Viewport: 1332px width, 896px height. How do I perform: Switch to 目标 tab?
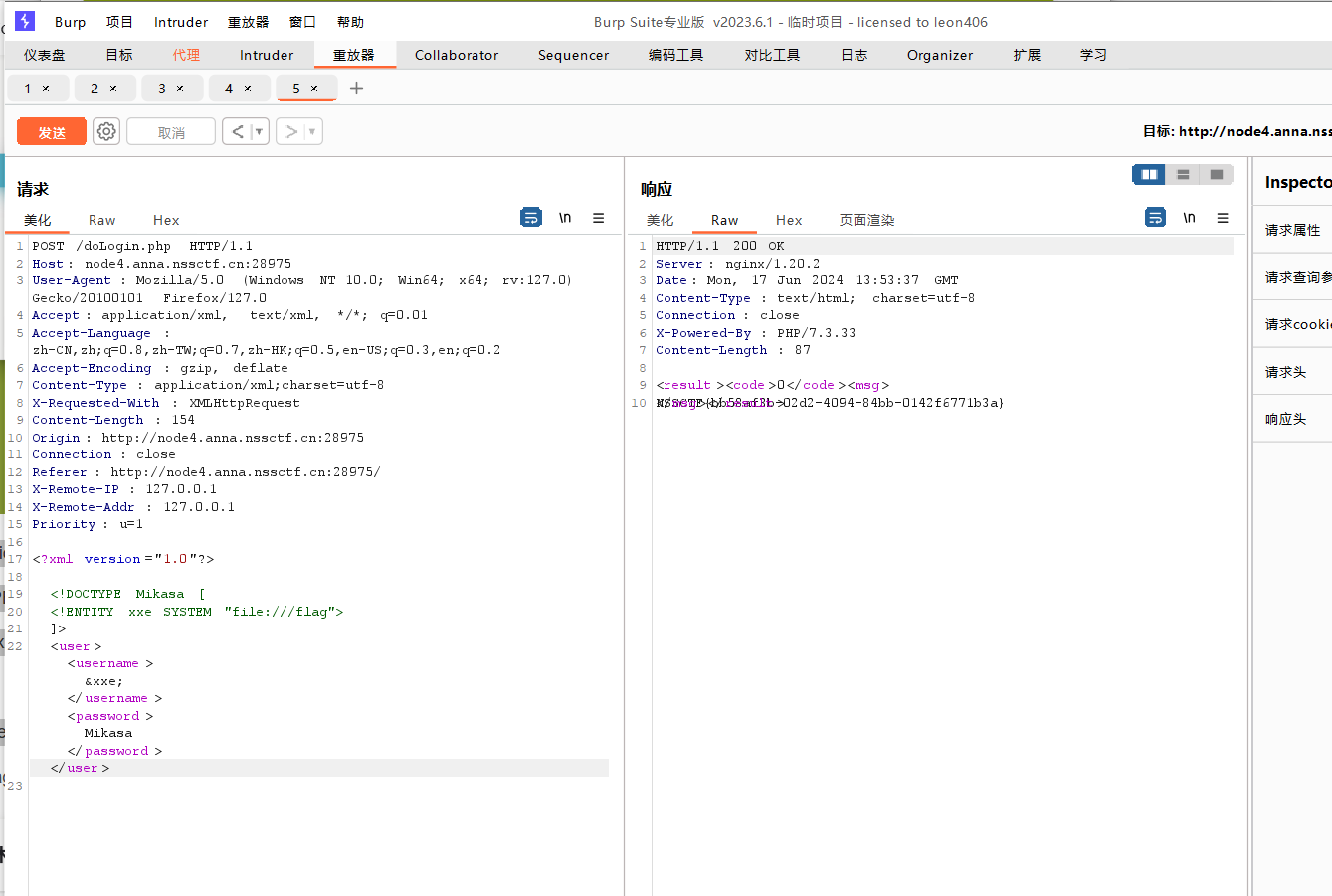click(119, 55)
